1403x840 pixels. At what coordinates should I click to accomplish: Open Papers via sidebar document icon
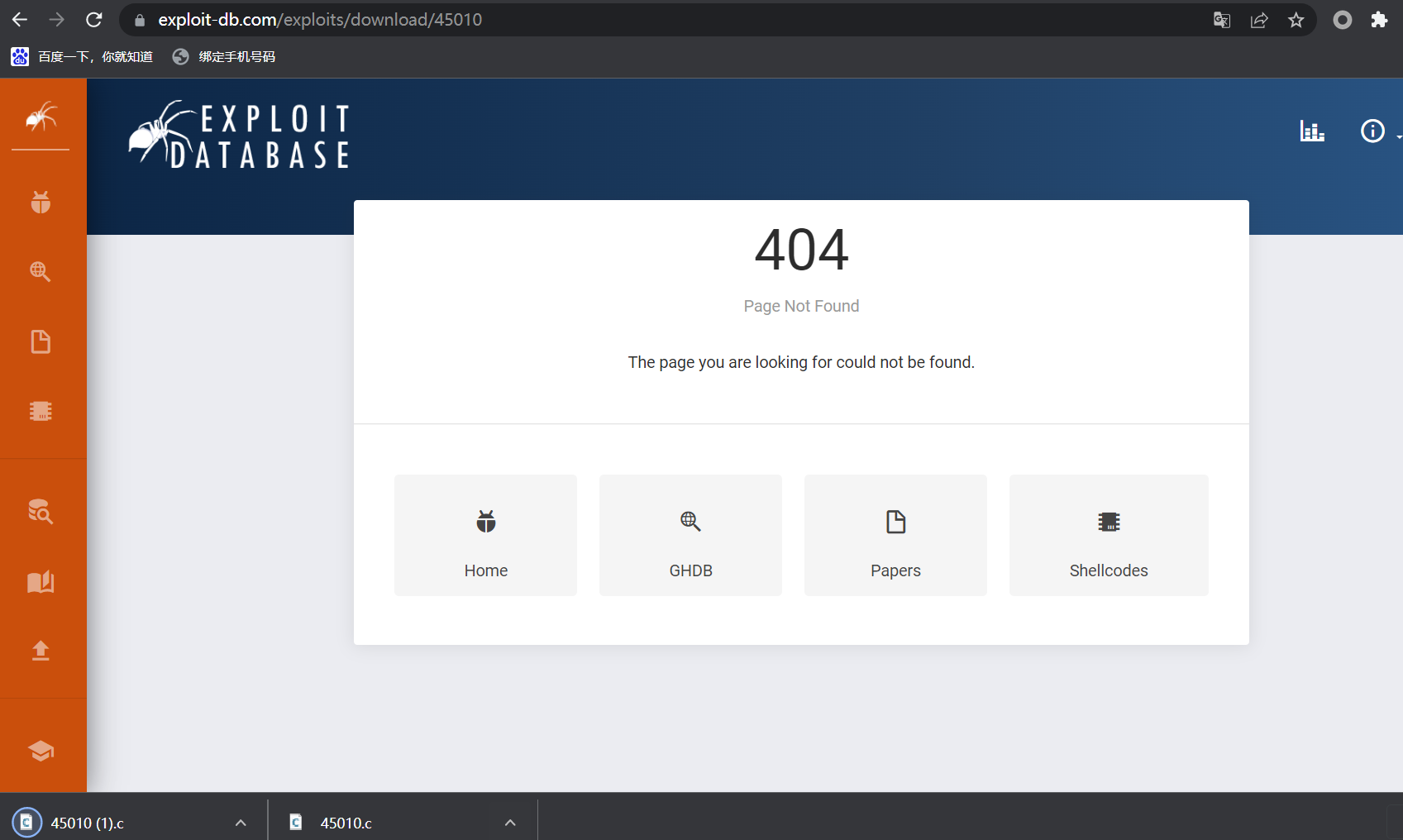(x=41, y=341)
